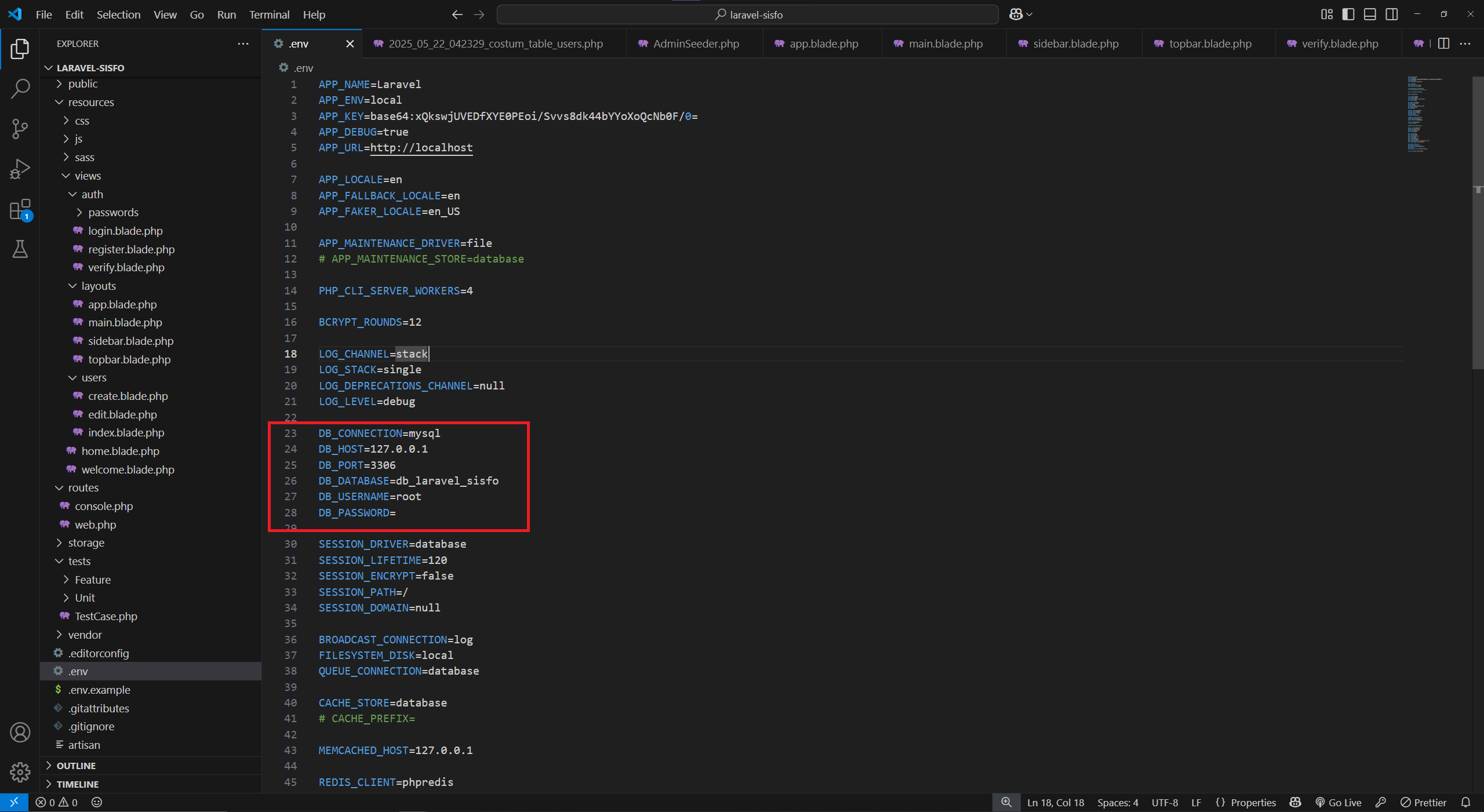The height and width of the screenshot is (812, 1484).
Task: Open the Manage settings gear
Action: pos(20,772)
